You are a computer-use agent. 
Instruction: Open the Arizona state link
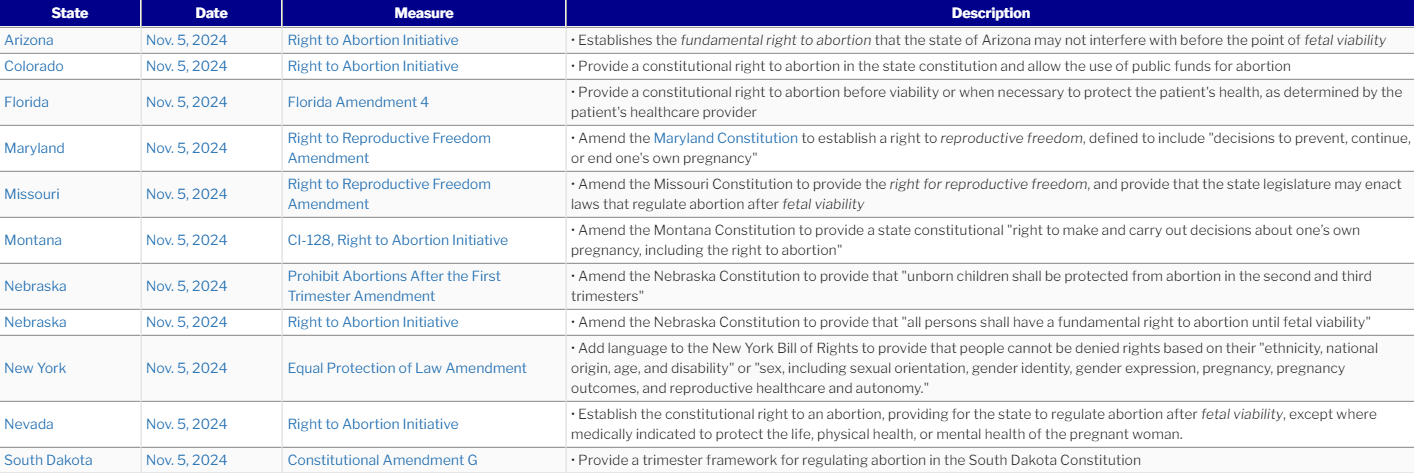point(29,40)
